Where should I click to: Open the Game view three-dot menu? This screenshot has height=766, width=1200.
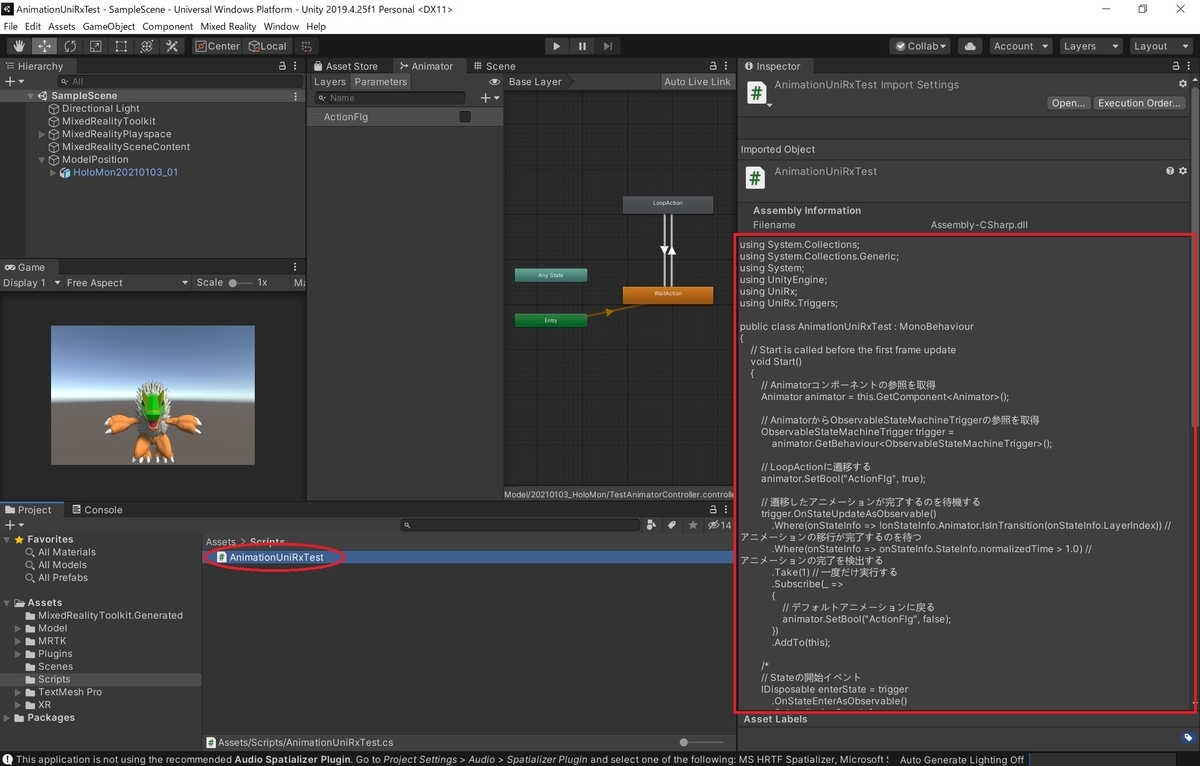(295, 267)
